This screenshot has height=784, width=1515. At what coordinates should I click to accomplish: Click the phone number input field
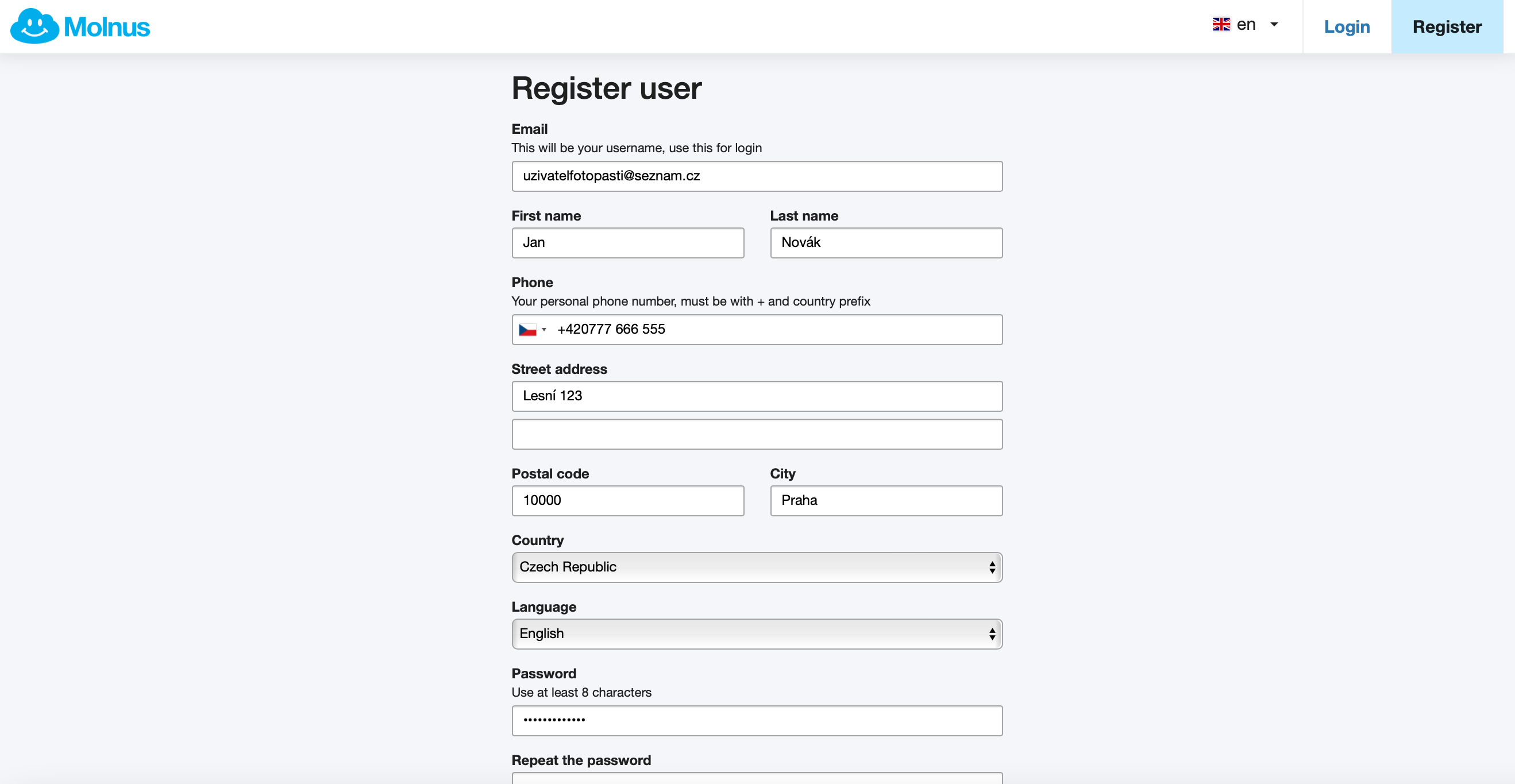click(x=776, y=329)
